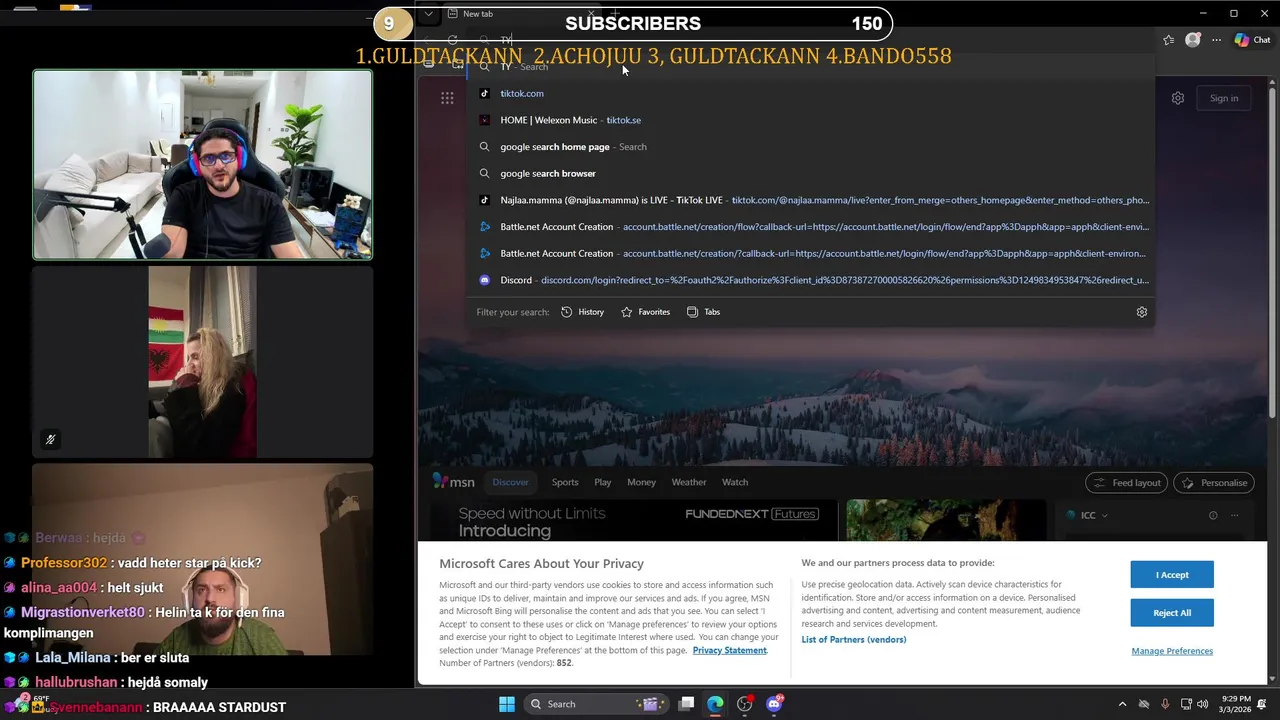Open List of Partners (vendors) link
This screenshot has width=1280, height=720.
coord(853,640)
